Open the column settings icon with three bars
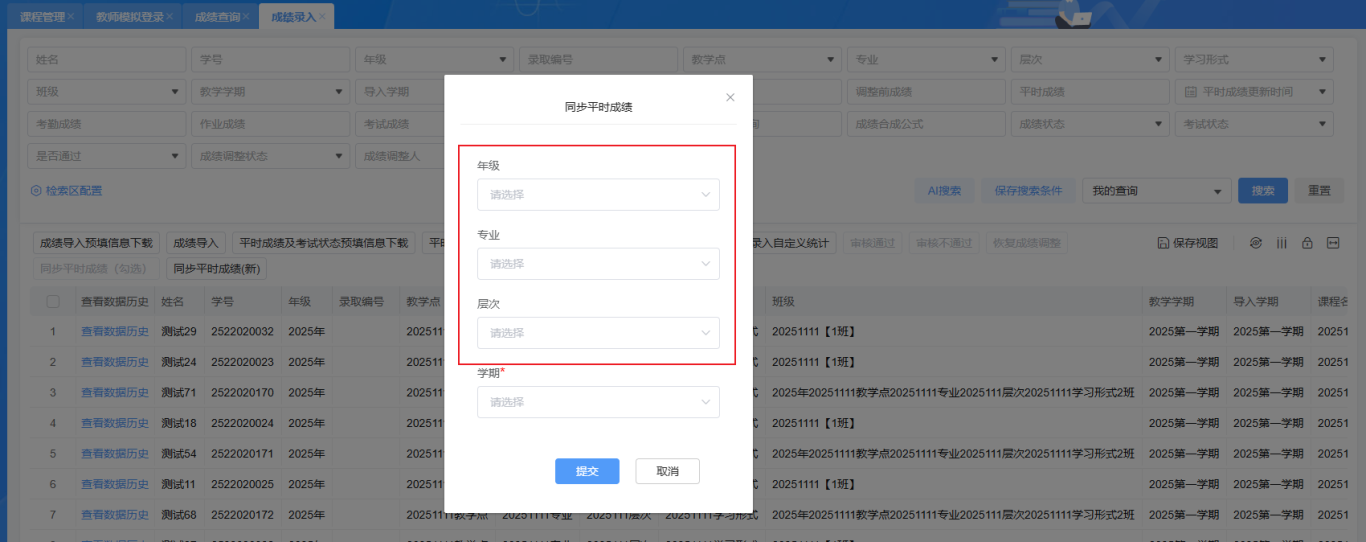The image size is (1366, 542). [x=1281, y=243]
